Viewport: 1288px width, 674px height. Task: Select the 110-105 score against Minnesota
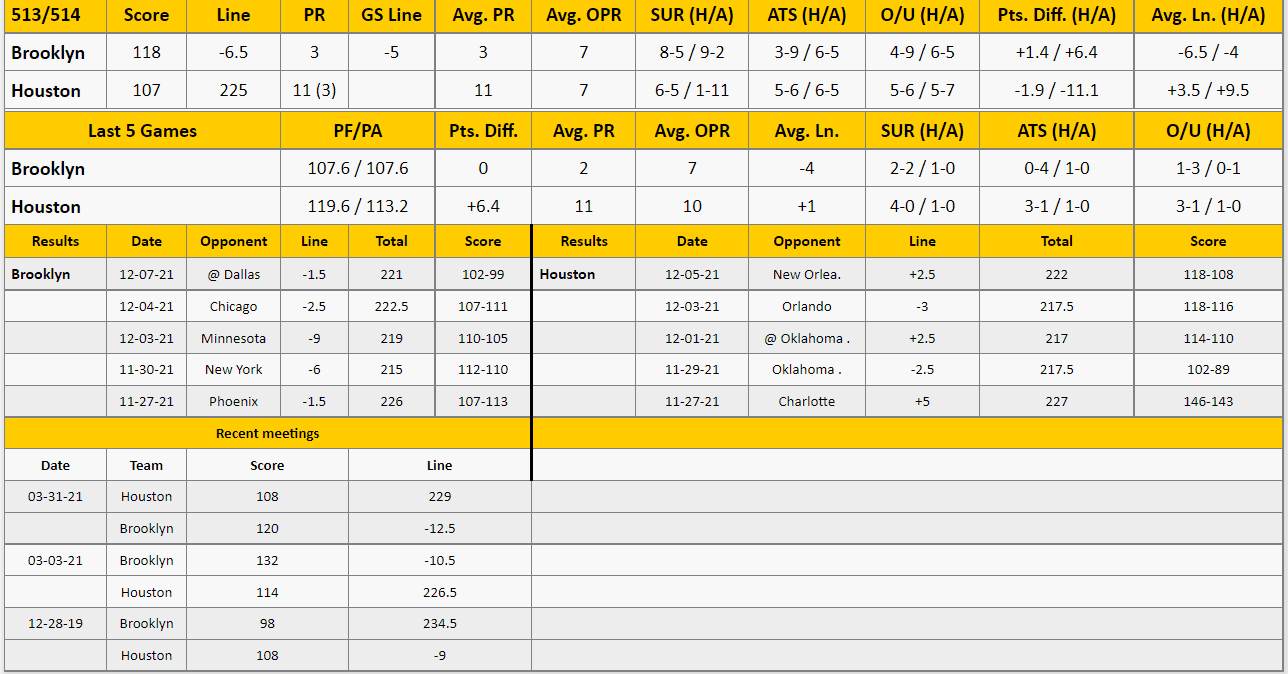483,338
